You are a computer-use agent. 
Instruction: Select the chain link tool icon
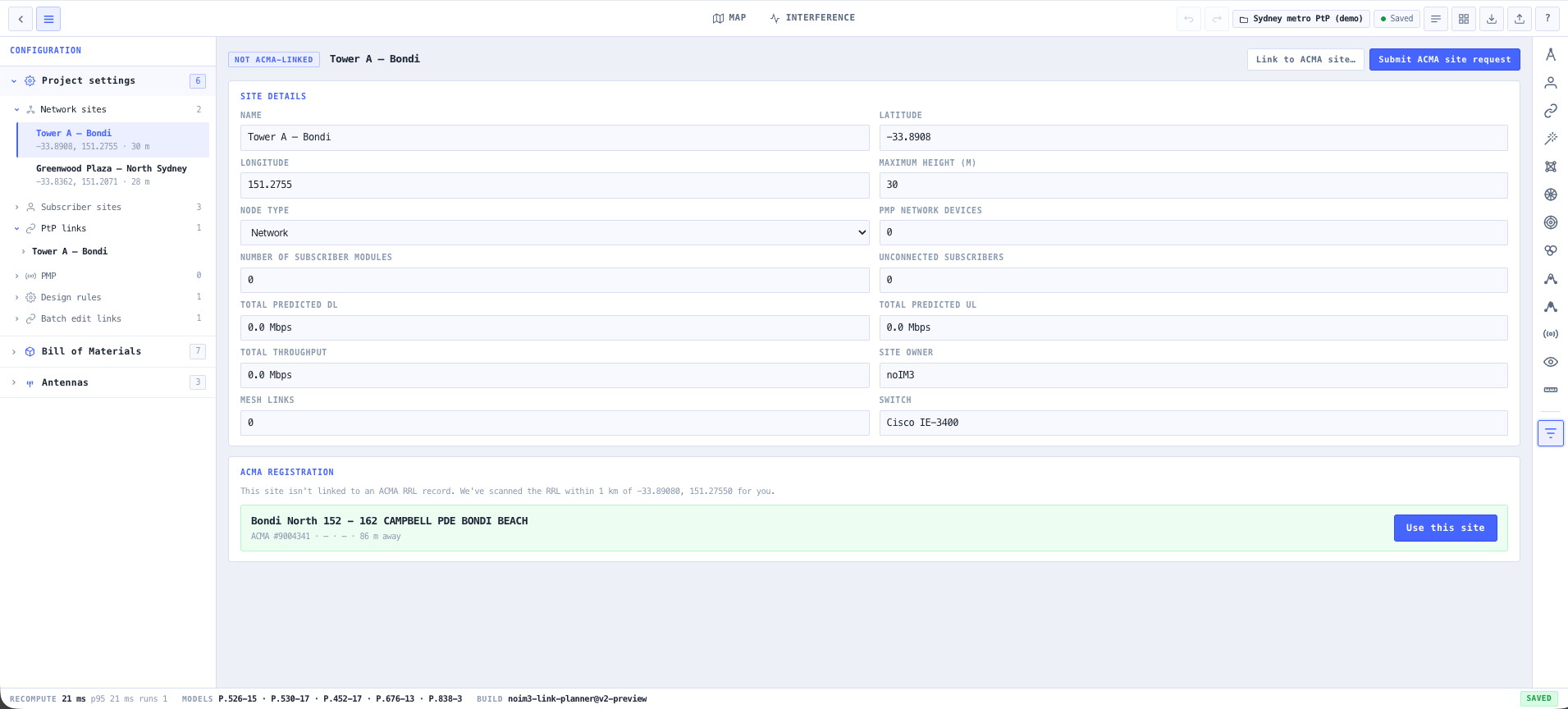(1551, 111)
